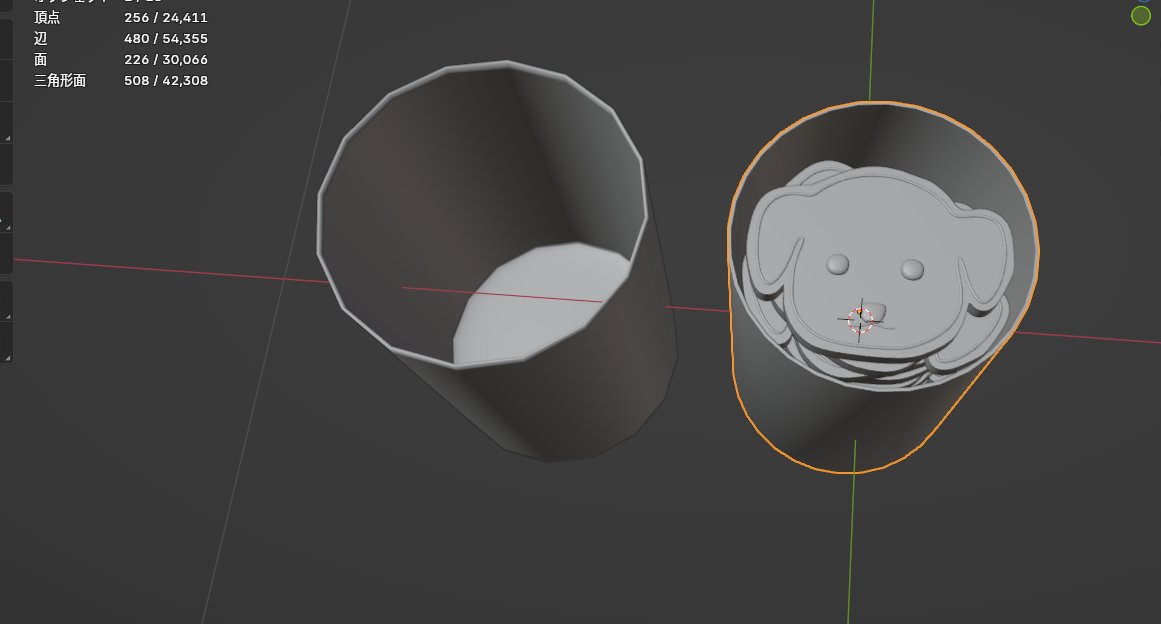Click the 頂点 vertex count statistic
Image resolution: width=1161 pixels, height=624 pixels.
[47, 17]
